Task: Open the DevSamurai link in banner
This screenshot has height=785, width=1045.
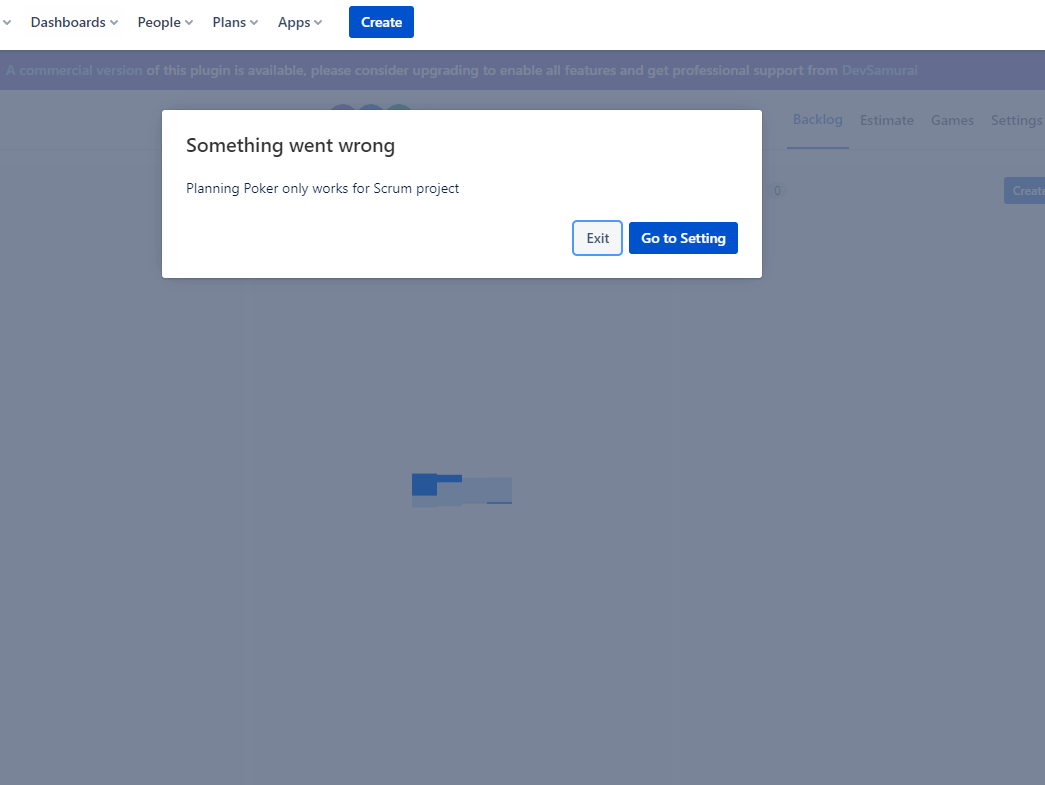Action: (x=880, y=70)
